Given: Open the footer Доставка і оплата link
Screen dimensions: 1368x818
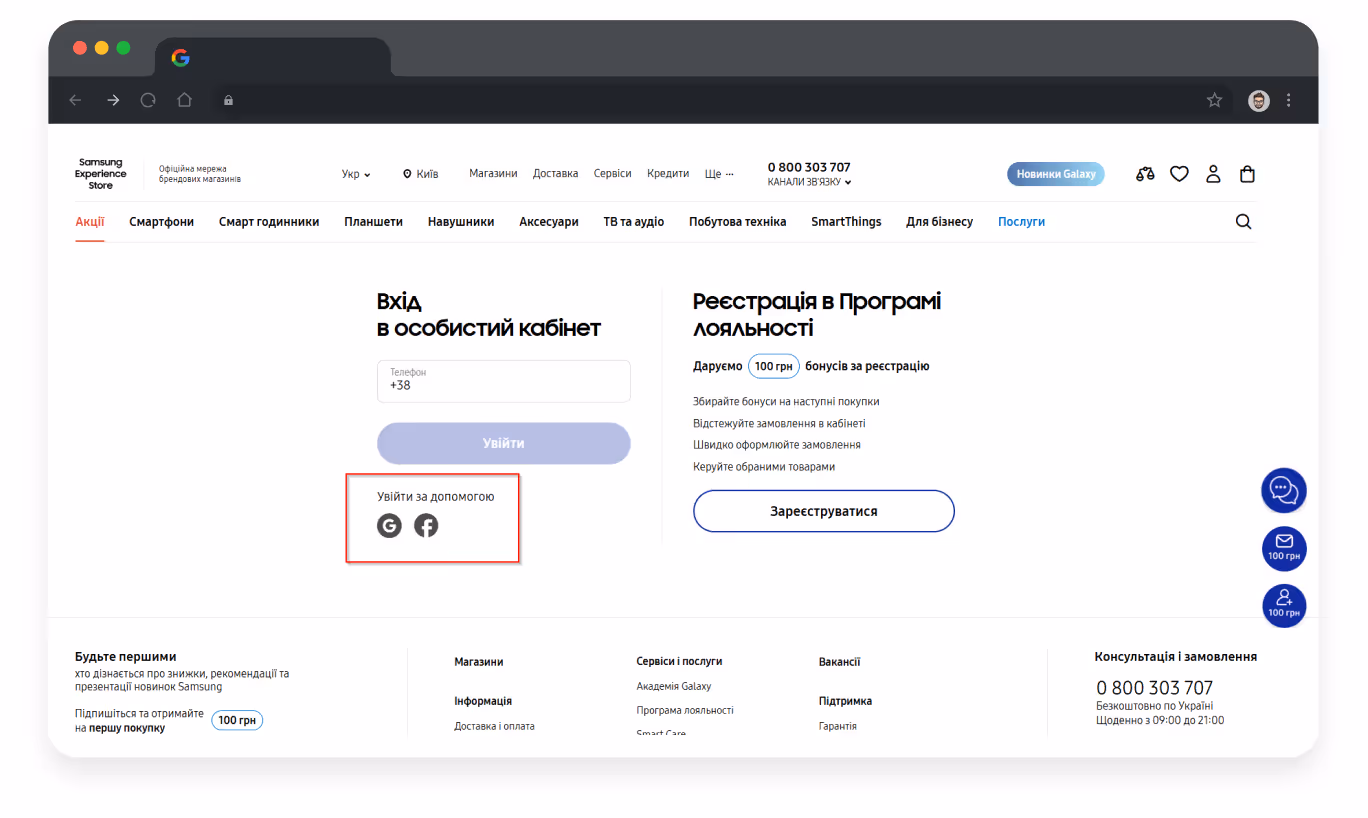Looking at the screenshot, I should click(494, 726).
